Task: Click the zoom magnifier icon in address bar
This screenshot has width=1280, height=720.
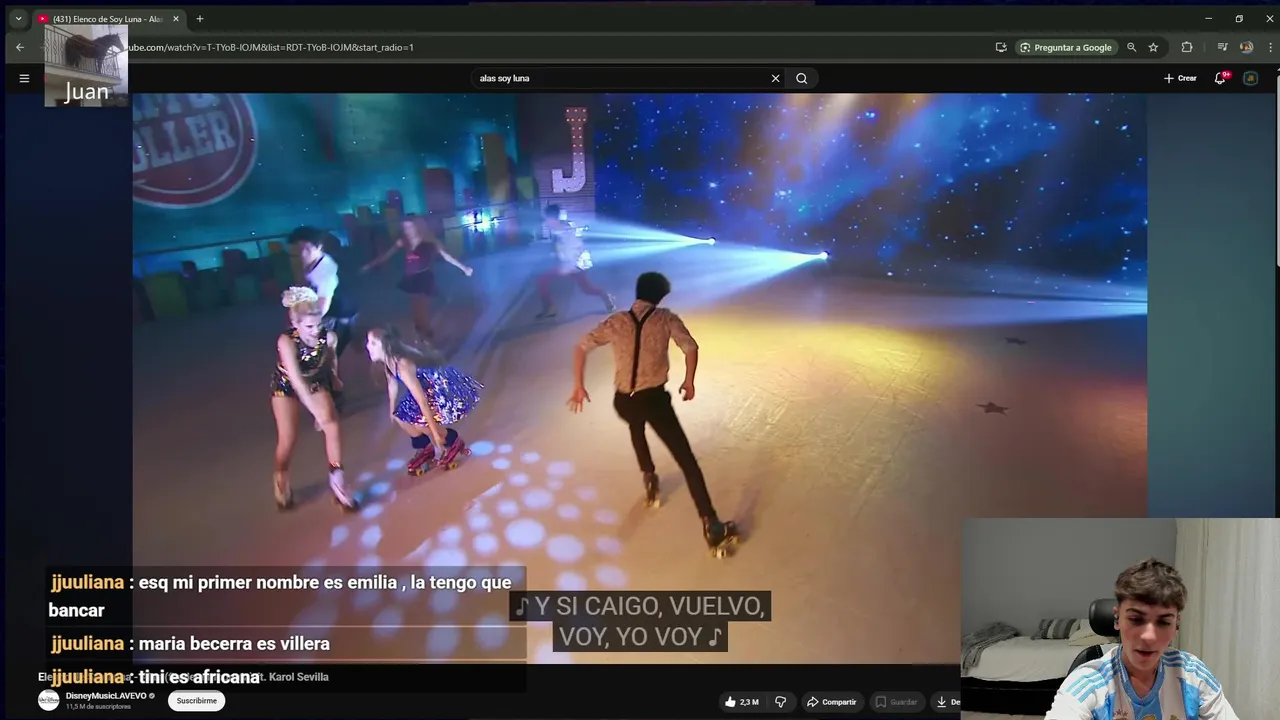Action: [x=1132, y=47]
